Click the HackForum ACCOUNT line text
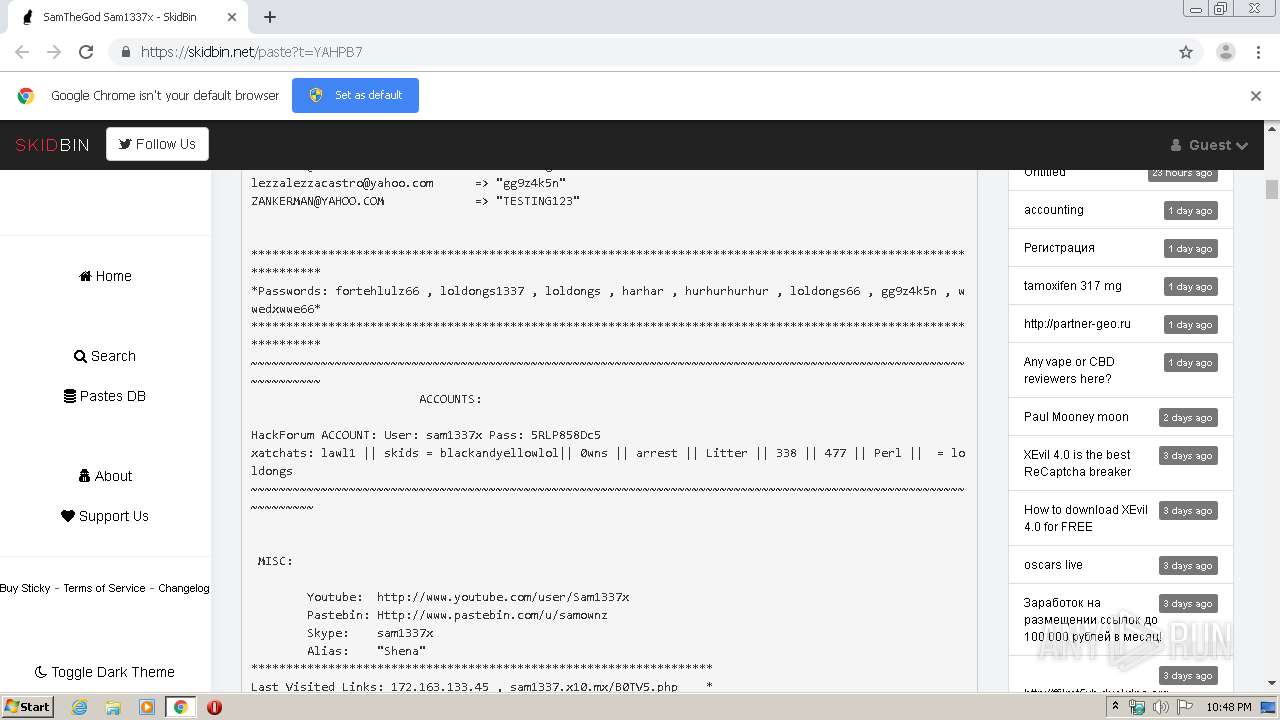The height and width of the screenshot is (720, 1280). (426, 435)
